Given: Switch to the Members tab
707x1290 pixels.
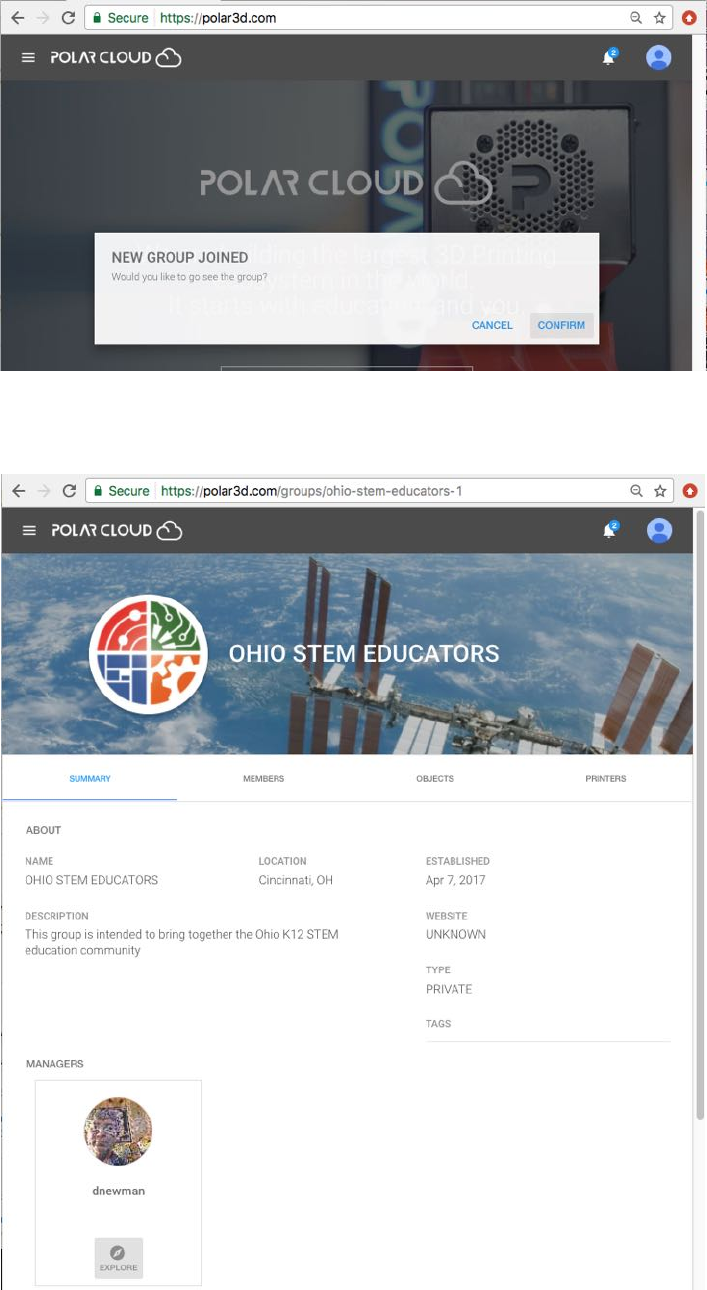Looking at the screenshot, I should pyautogui.click(x=263, y=778).
